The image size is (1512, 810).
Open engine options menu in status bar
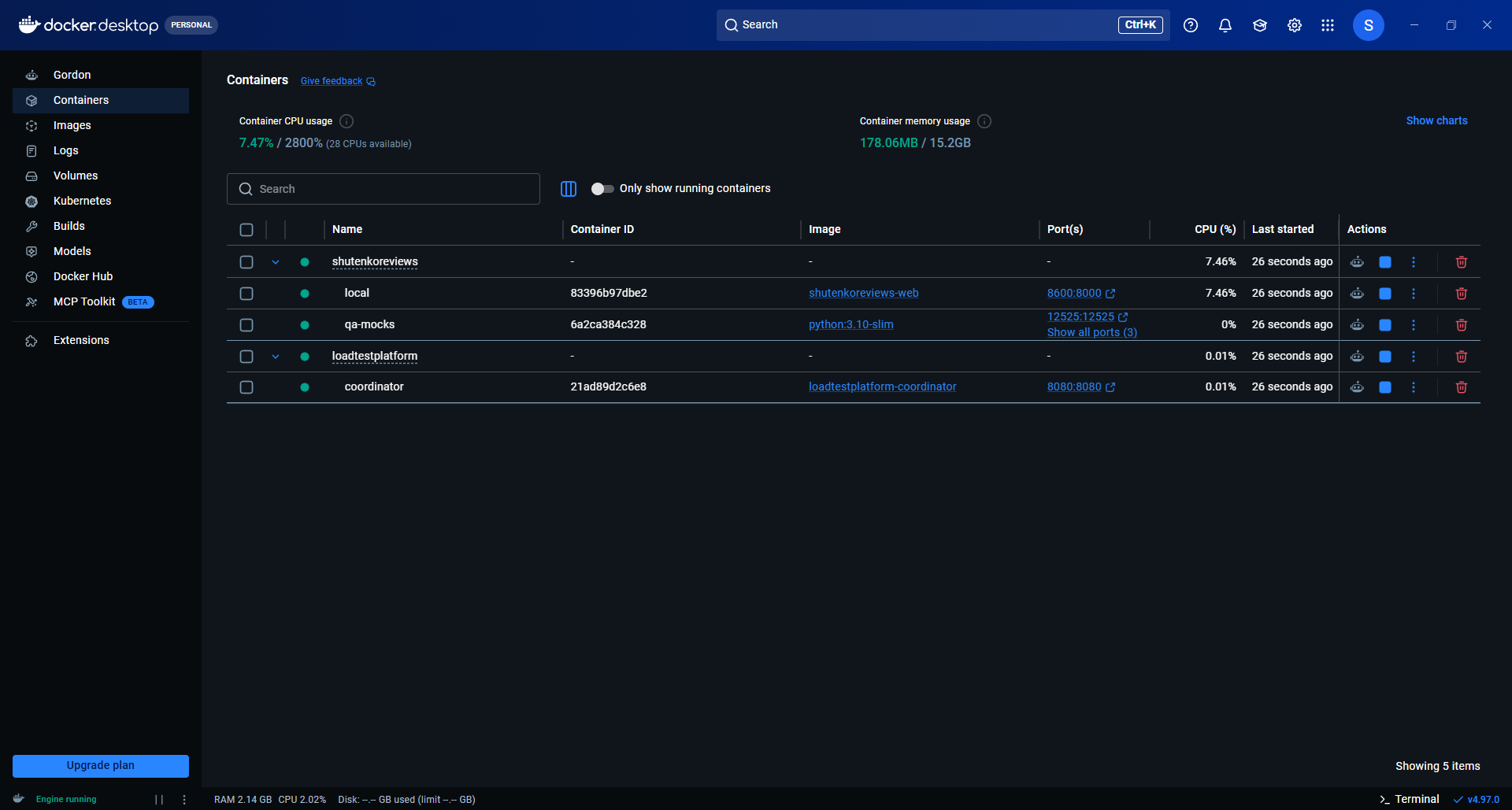184,800
